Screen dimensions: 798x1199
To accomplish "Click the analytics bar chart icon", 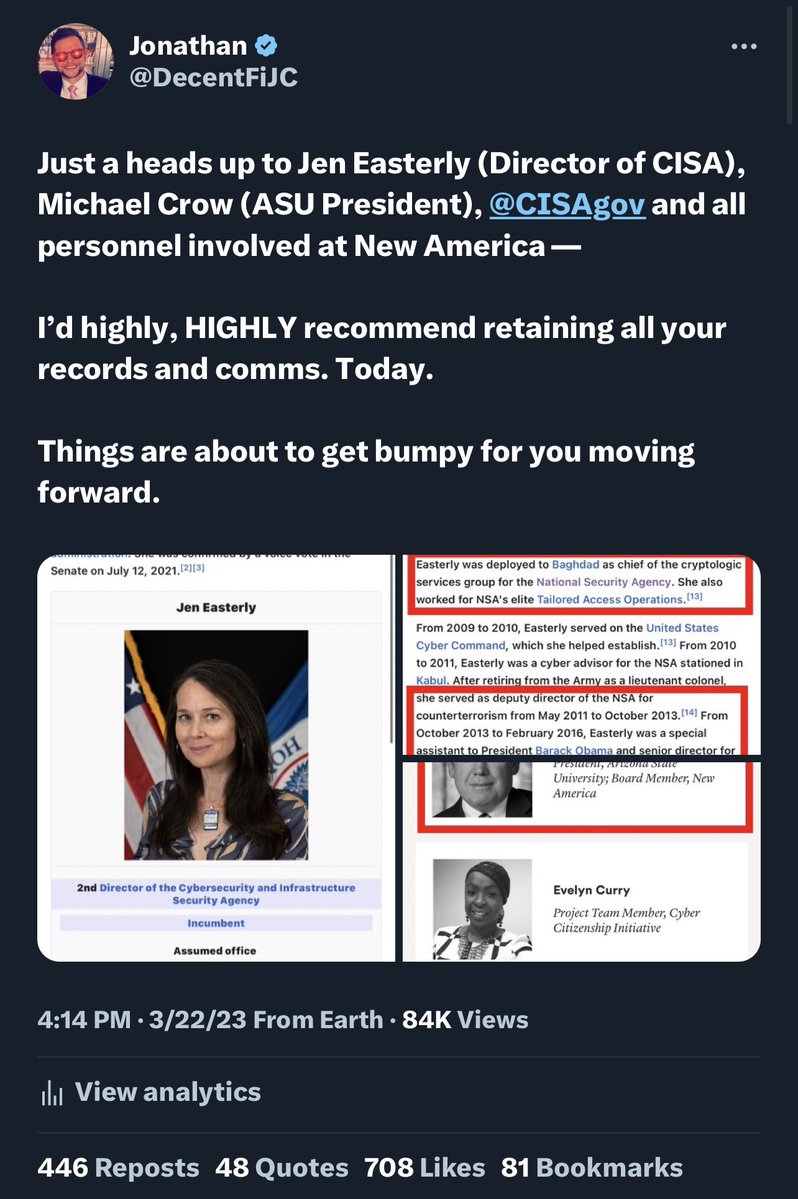I will pos(51,1093).
